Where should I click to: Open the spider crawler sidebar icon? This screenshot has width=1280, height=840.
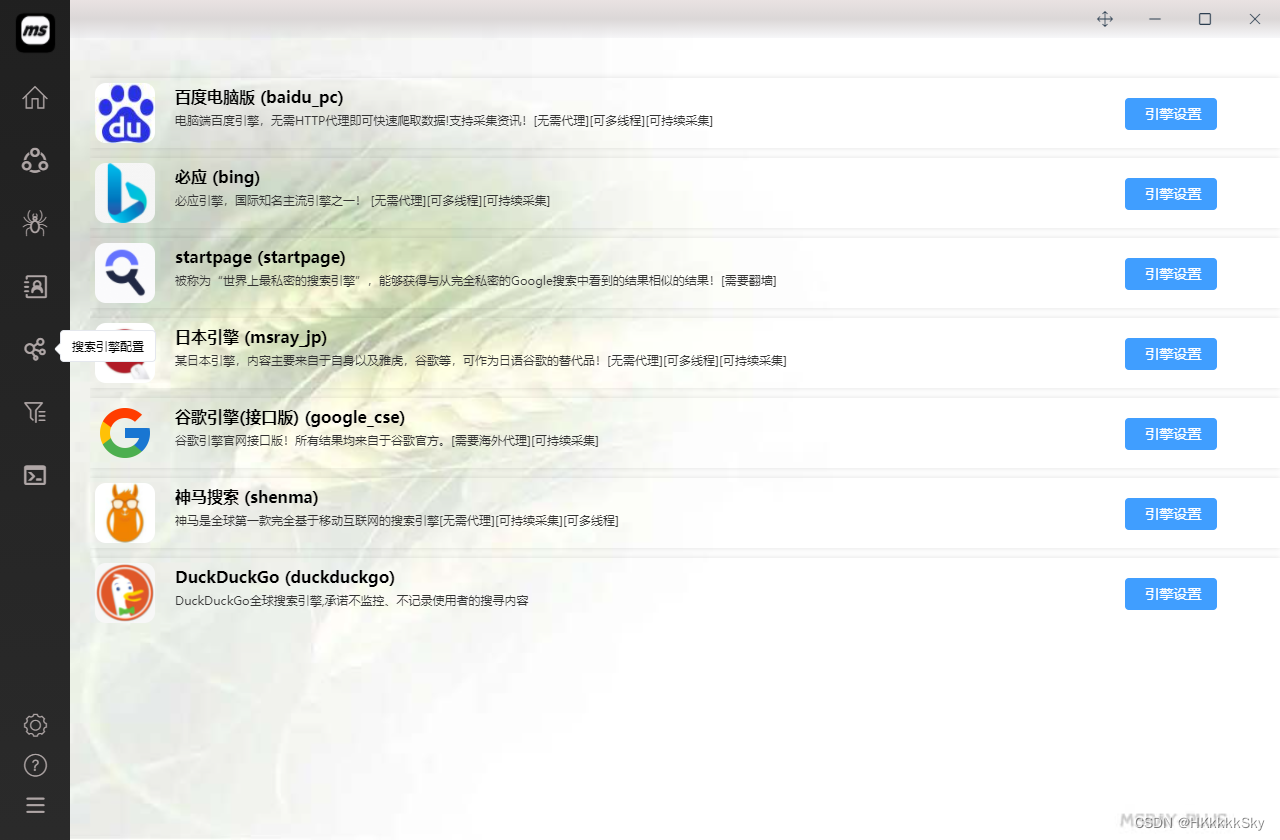[x=35, y=223]
